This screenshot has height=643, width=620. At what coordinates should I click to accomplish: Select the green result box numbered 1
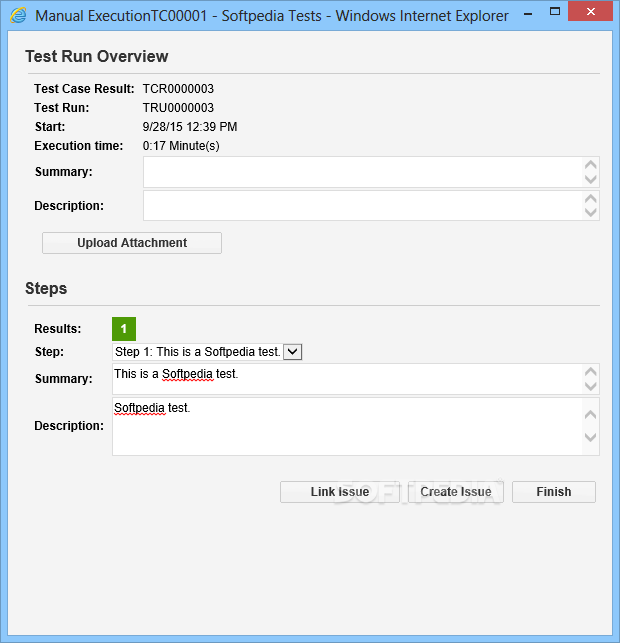click(124, 329)
